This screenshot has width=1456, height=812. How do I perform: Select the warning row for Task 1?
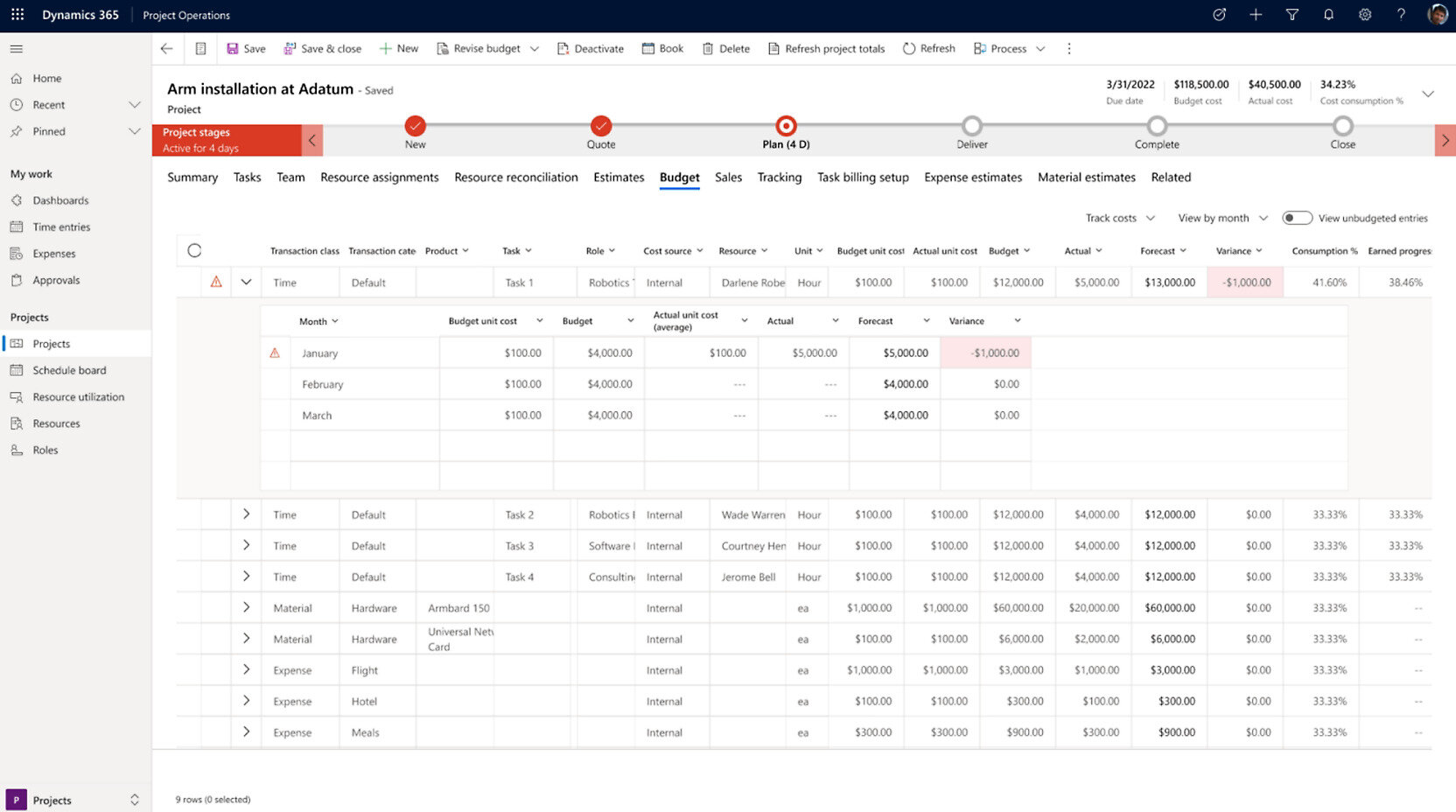click(x=217, y=282)
